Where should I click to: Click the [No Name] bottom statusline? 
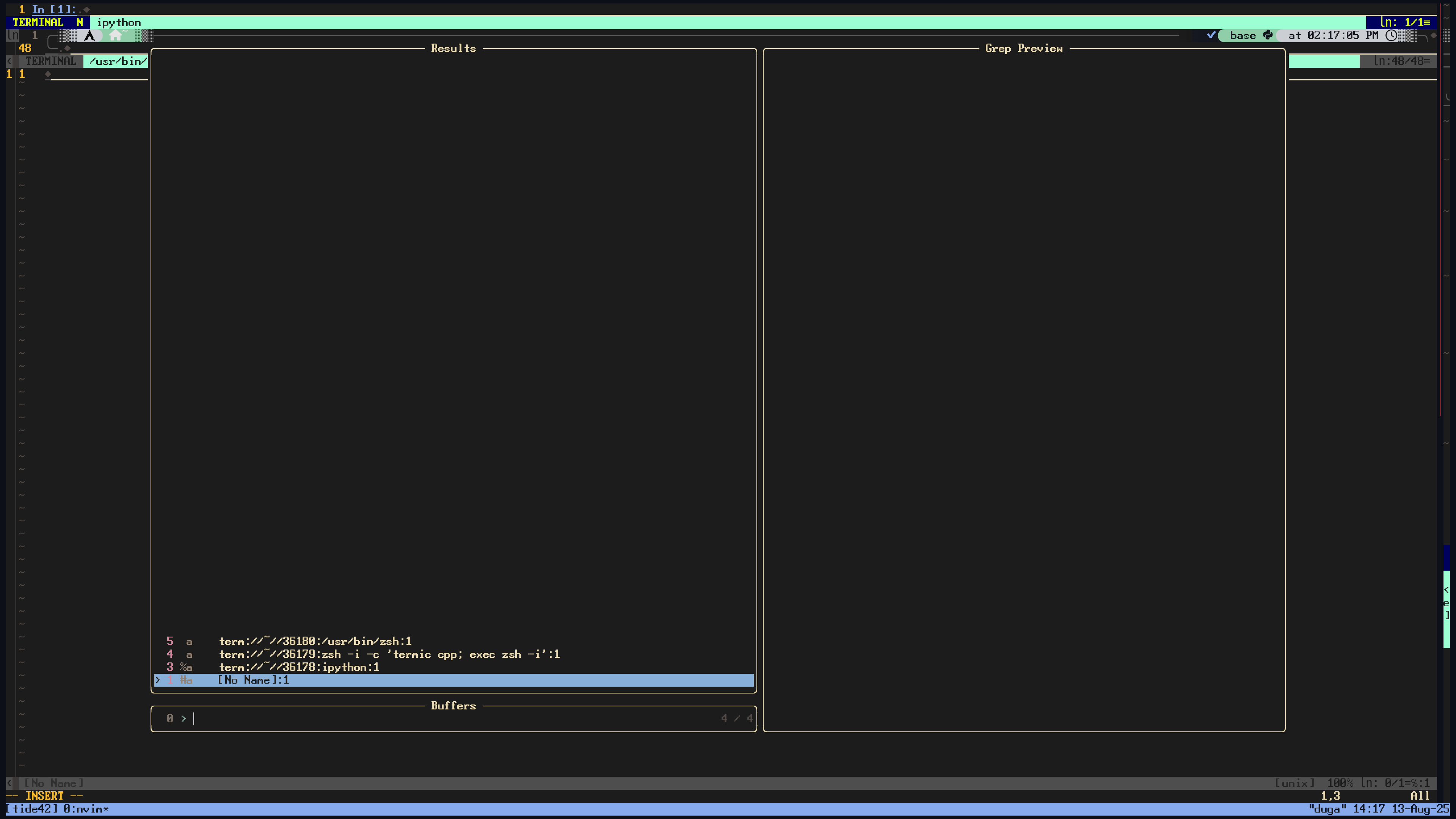pos(54,783)
